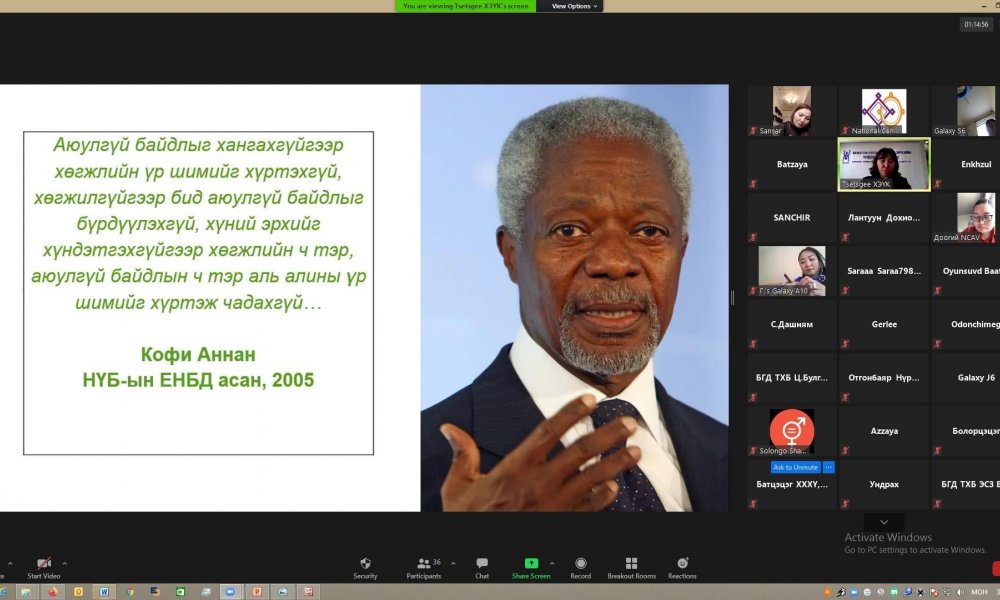1000x600 pixels.
Task: Select the Galaxy J6 participant tile
Action: (966, 378)
